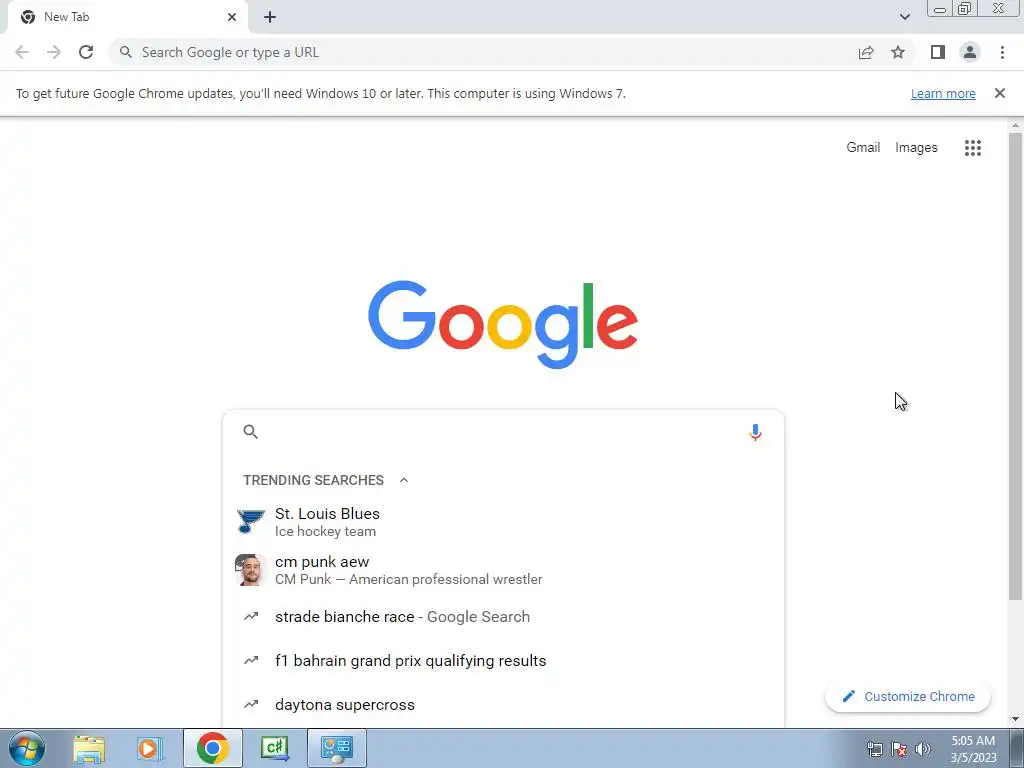The width and height of the screenshot is (1024, 768).
Task: Close the New Tab tab
Action: pos(232,17)
